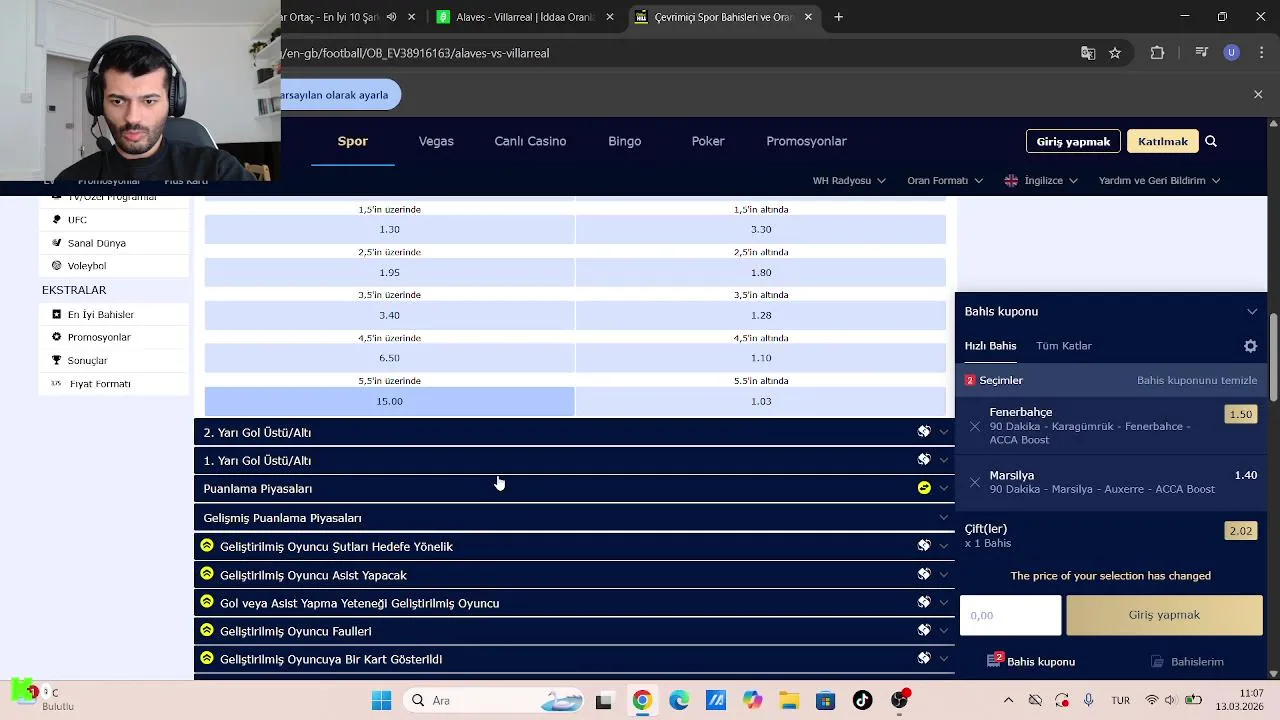Open Microsoft Store from taskbar
Image resolution: width=1280 pixels, height=720 pixels.
coord(825,701)
